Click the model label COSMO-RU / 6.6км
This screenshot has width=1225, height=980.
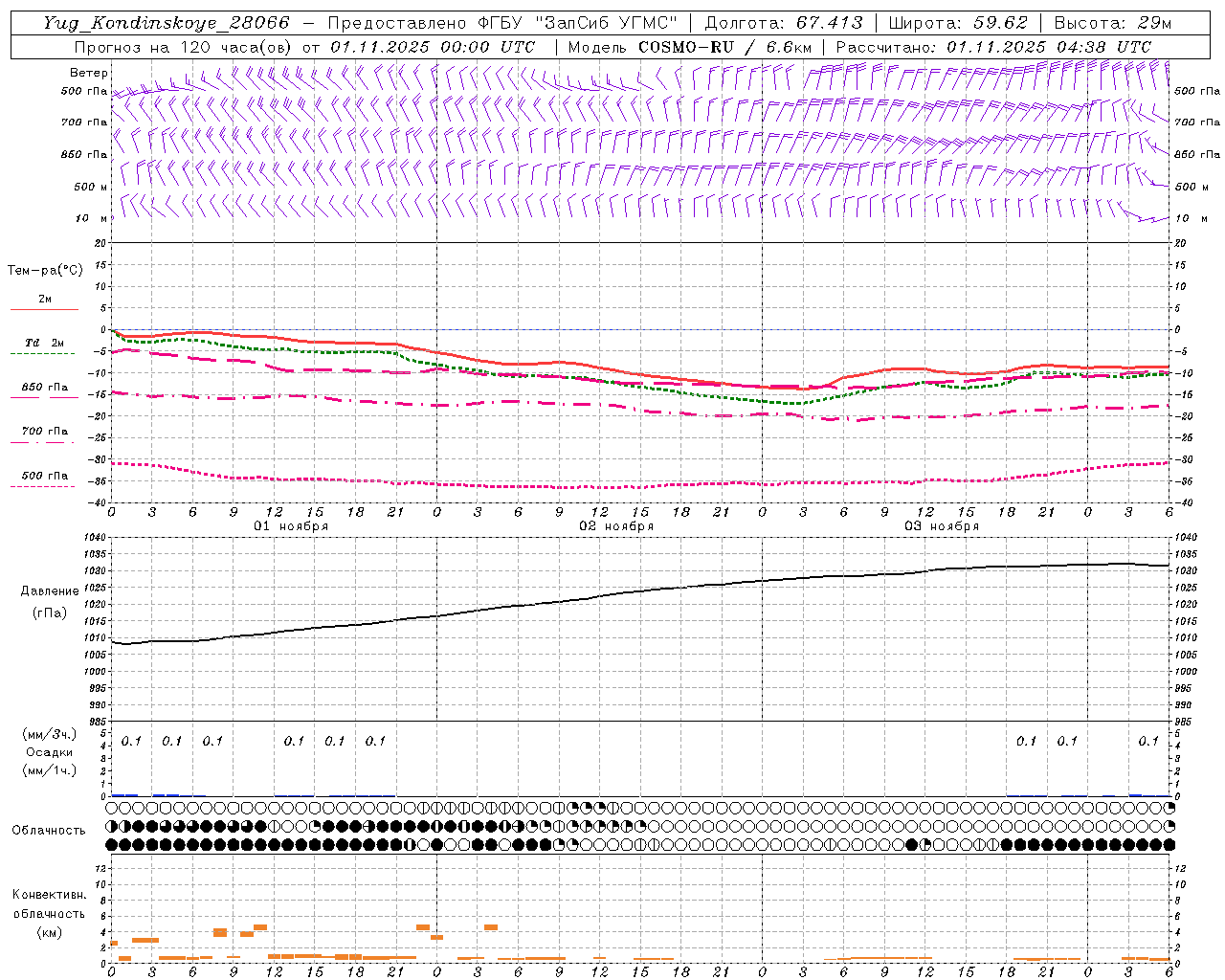pyautogui.click(x=725, y=47)
